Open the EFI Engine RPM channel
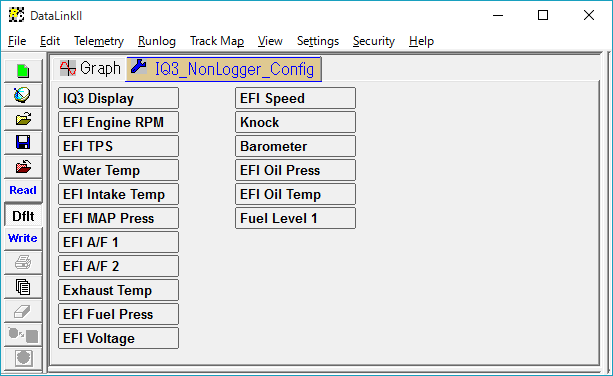 point(118,122)
